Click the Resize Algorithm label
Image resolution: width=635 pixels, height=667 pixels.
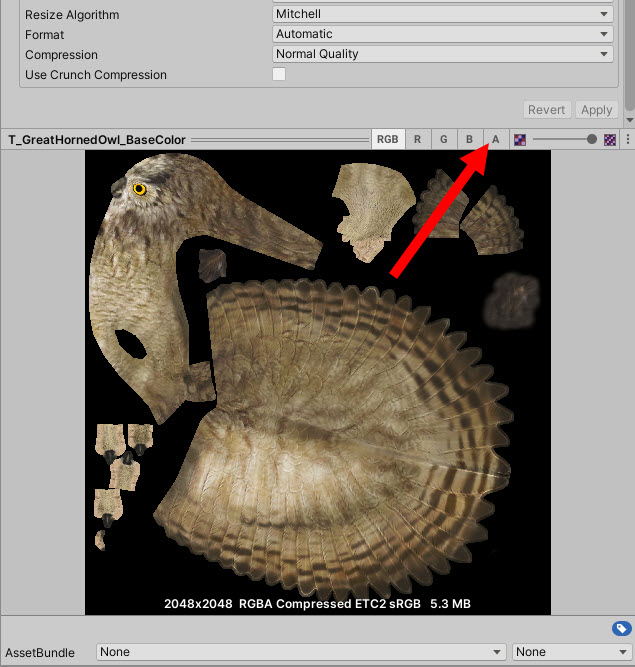click(x=72, y=15)
